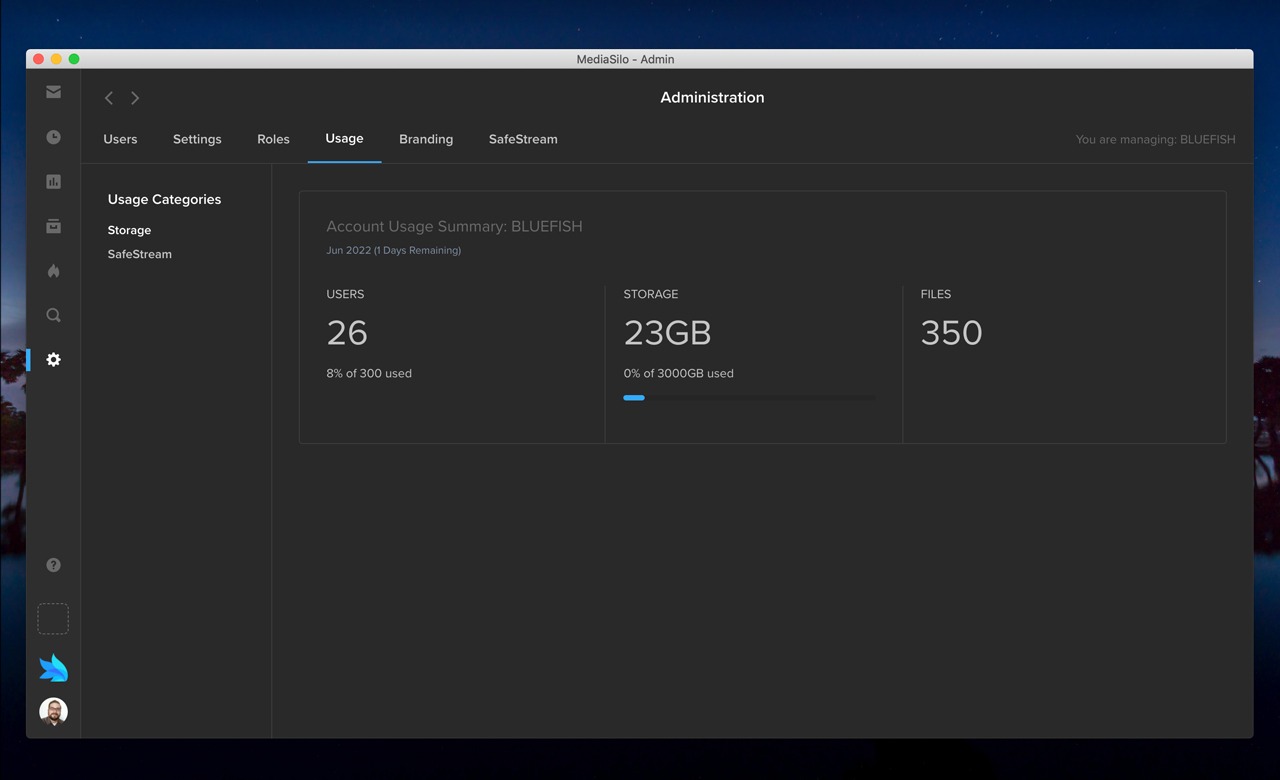Image resolution: width=1280 pixels, height=780 pixels.
Task: Open the analytics bar-chart icon in sidebar
Action: tap(53, 181)
